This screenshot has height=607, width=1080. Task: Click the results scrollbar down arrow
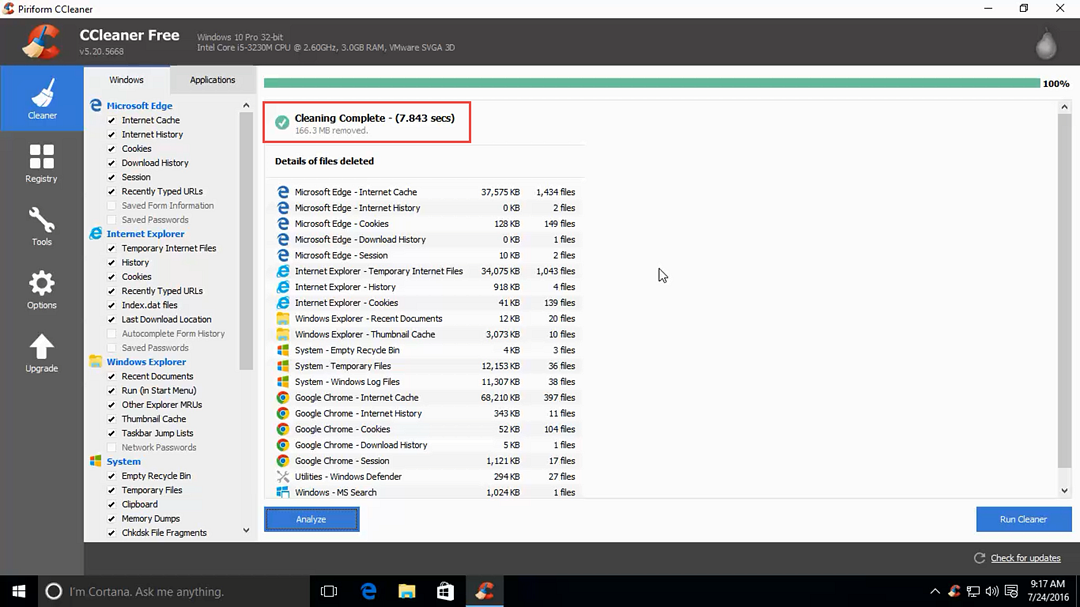1064,491
